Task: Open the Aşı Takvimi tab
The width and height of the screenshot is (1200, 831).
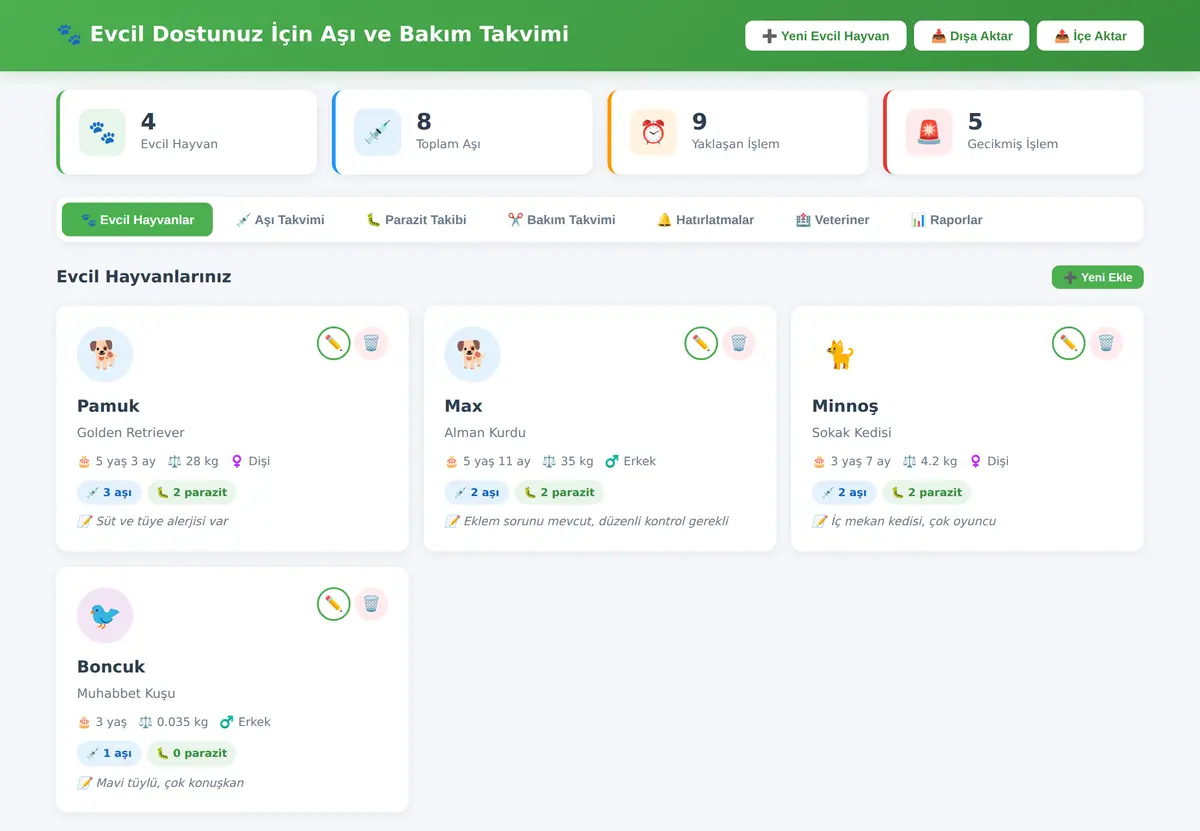Action: 280,220
